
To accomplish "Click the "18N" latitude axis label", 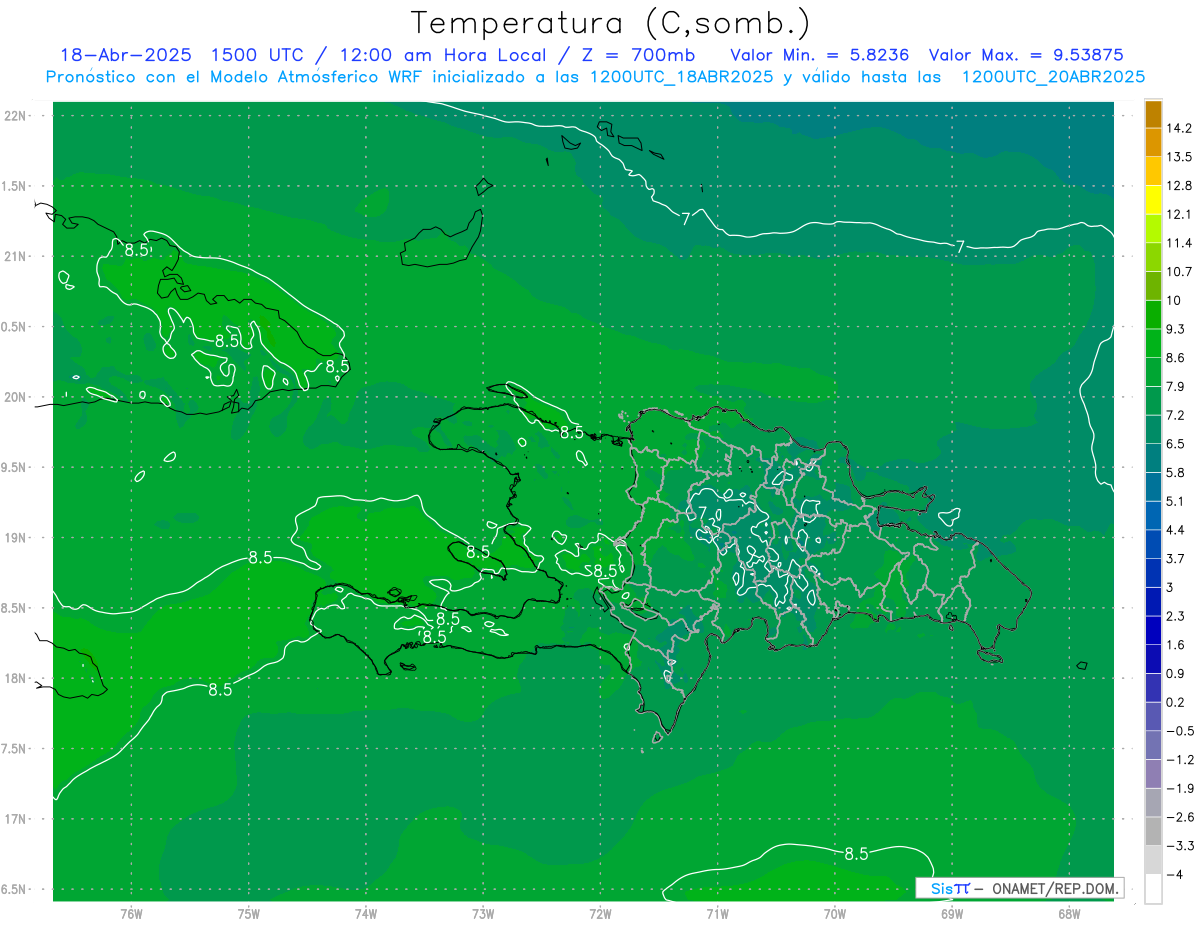I will (16, 679).
